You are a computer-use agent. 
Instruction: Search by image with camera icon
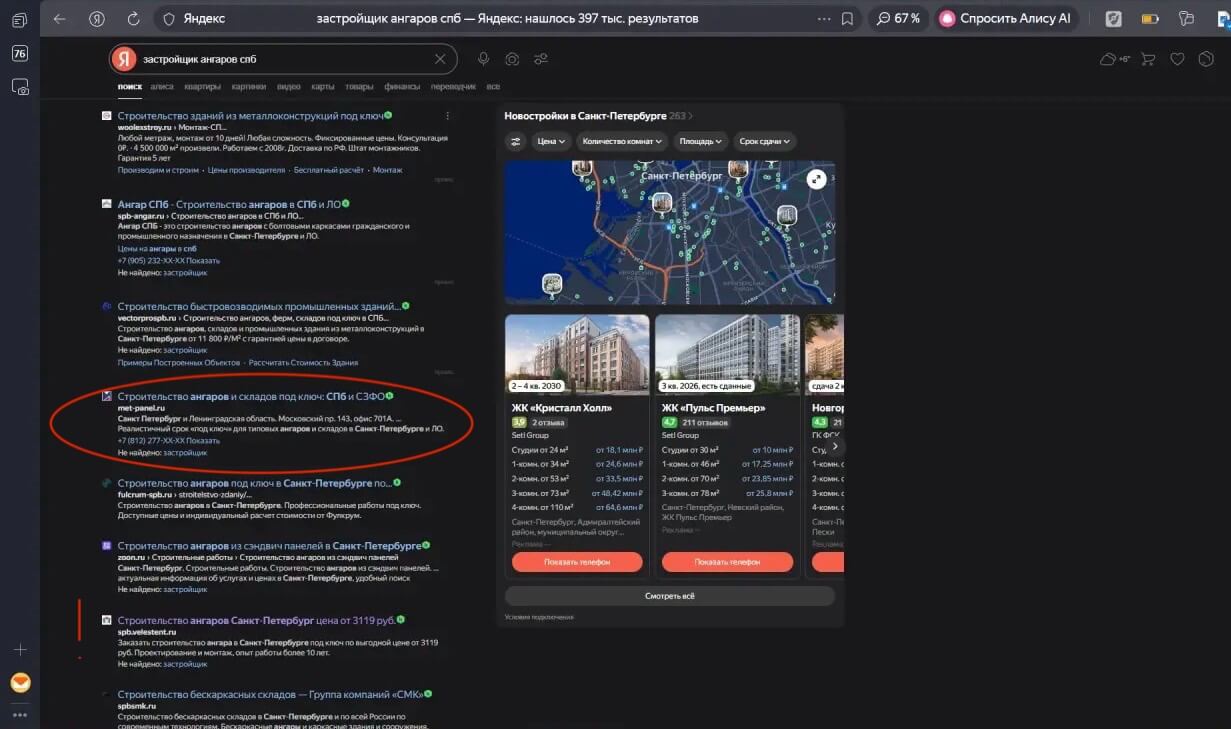[x=512, y=59]
